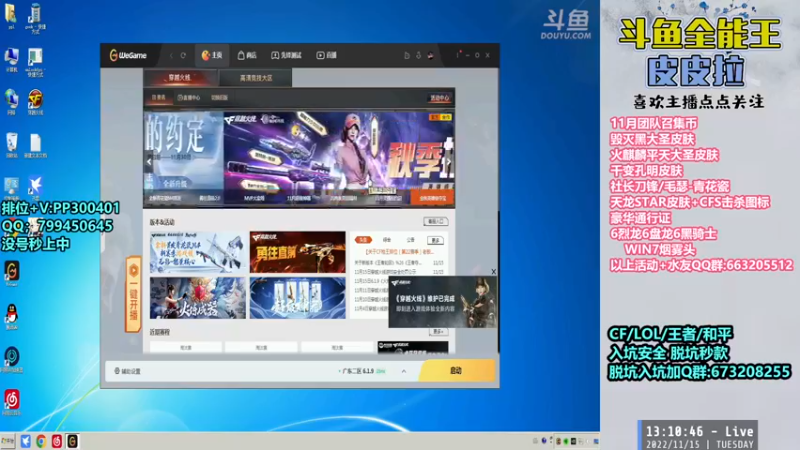Select the orange highlighted news tab

(x=363, y=240)
